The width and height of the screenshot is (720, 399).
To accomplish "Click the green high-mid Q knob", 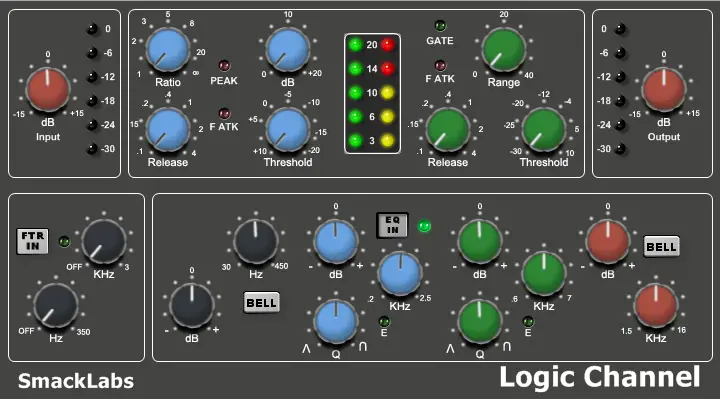I will (480, 322).
